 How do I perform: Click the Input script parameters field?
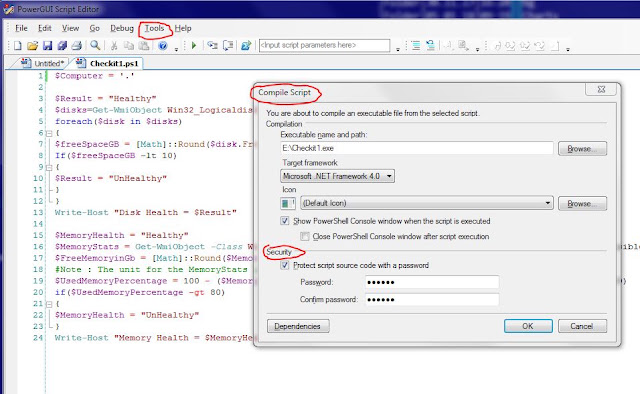coord(324,45)
